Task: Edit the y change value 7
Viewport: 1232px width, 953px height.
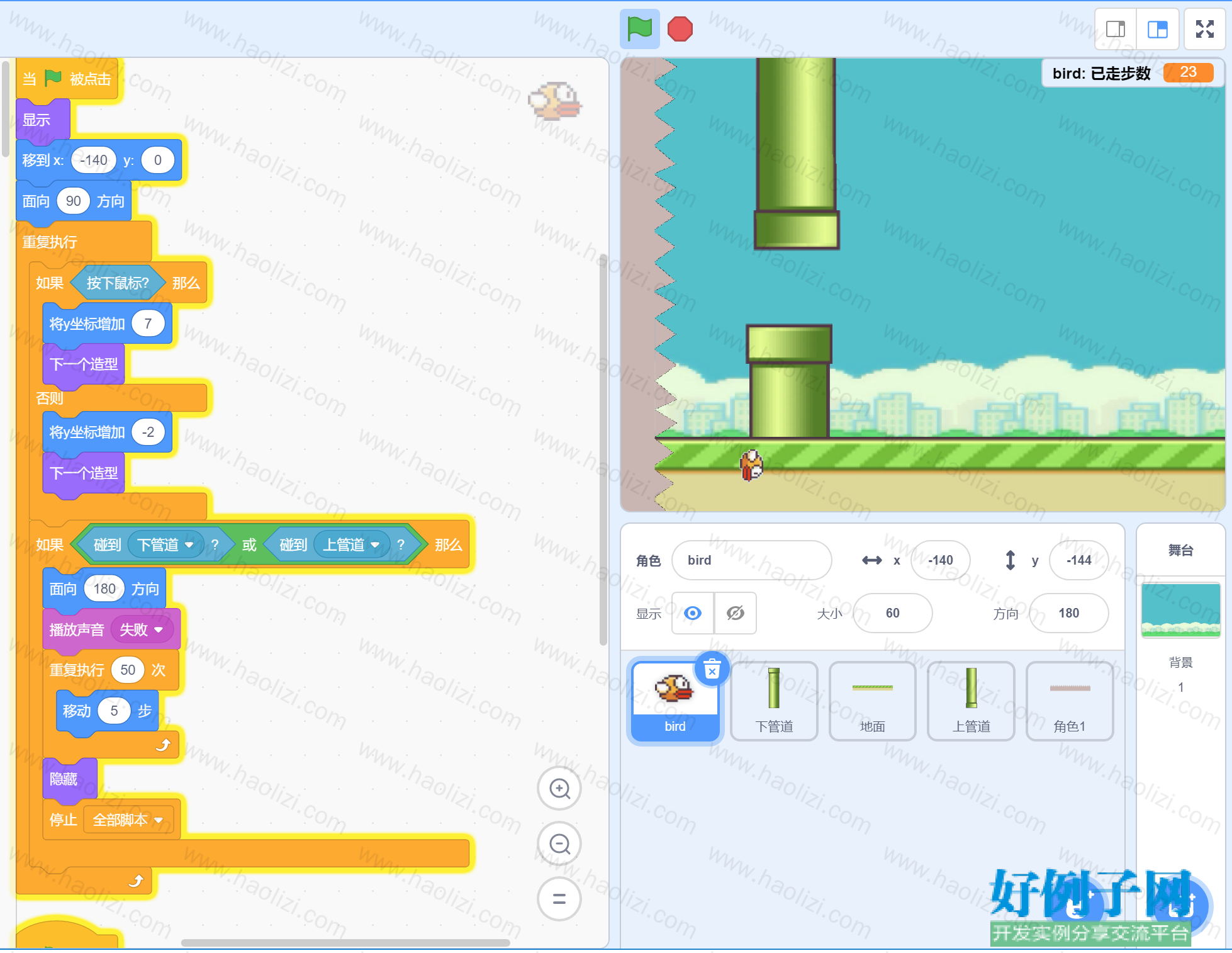Action: 148,324
